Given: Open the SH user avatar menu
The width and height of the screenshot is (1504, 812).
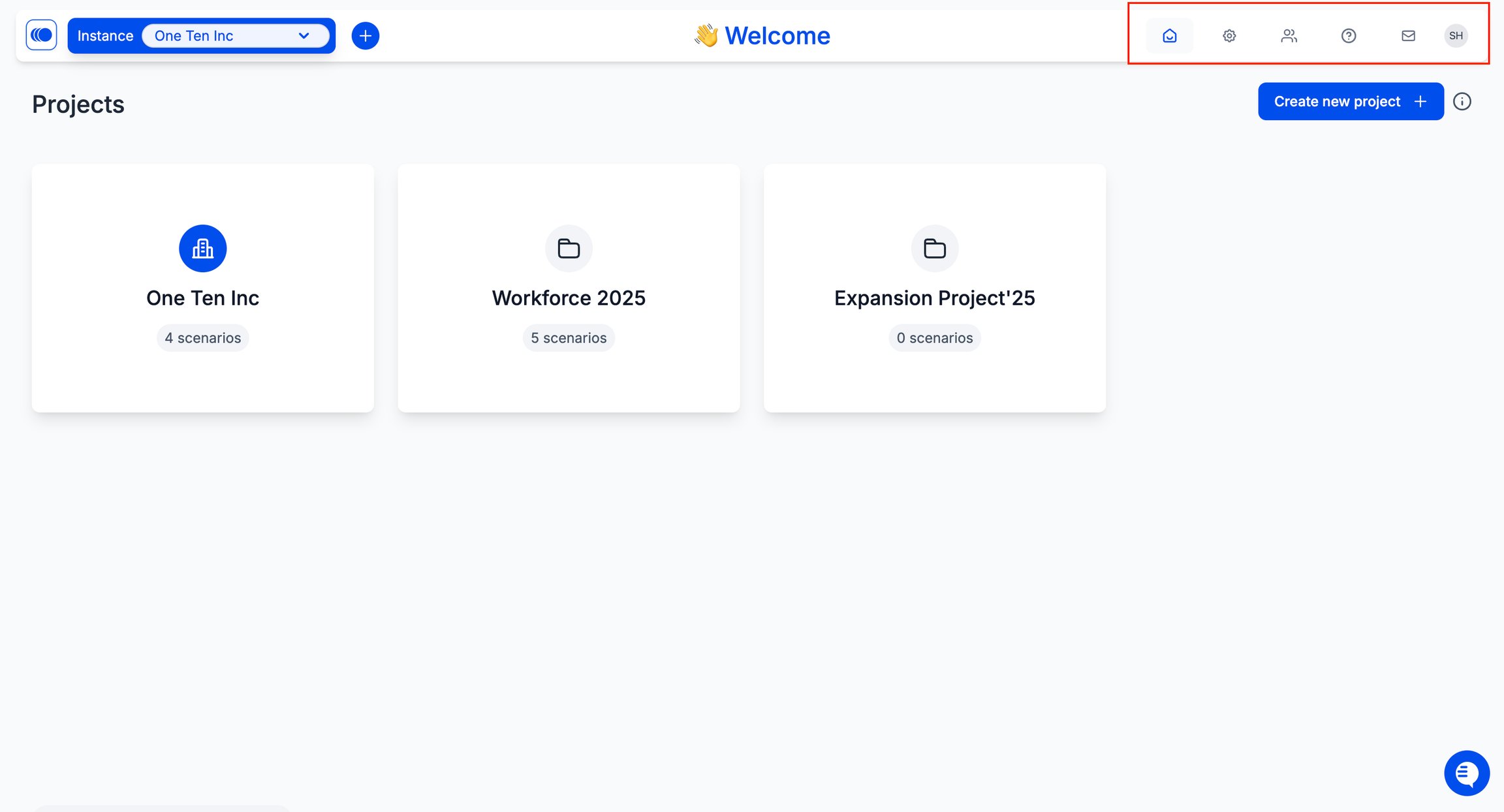Looking at the screenshot, I should click(x=1456, y=36).
